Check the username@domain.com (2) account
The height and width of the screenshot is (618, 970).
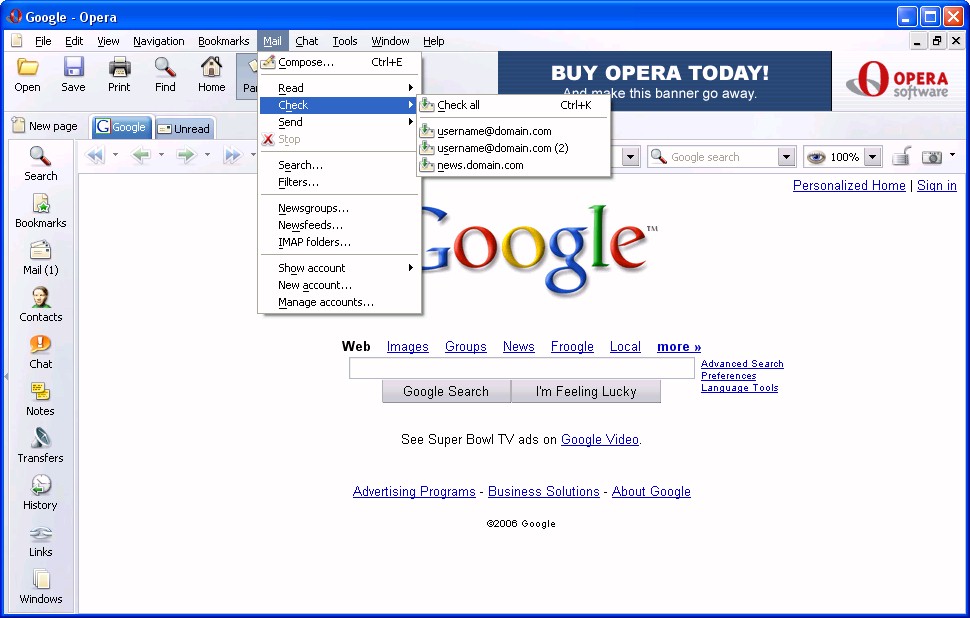tap(513, 148)
